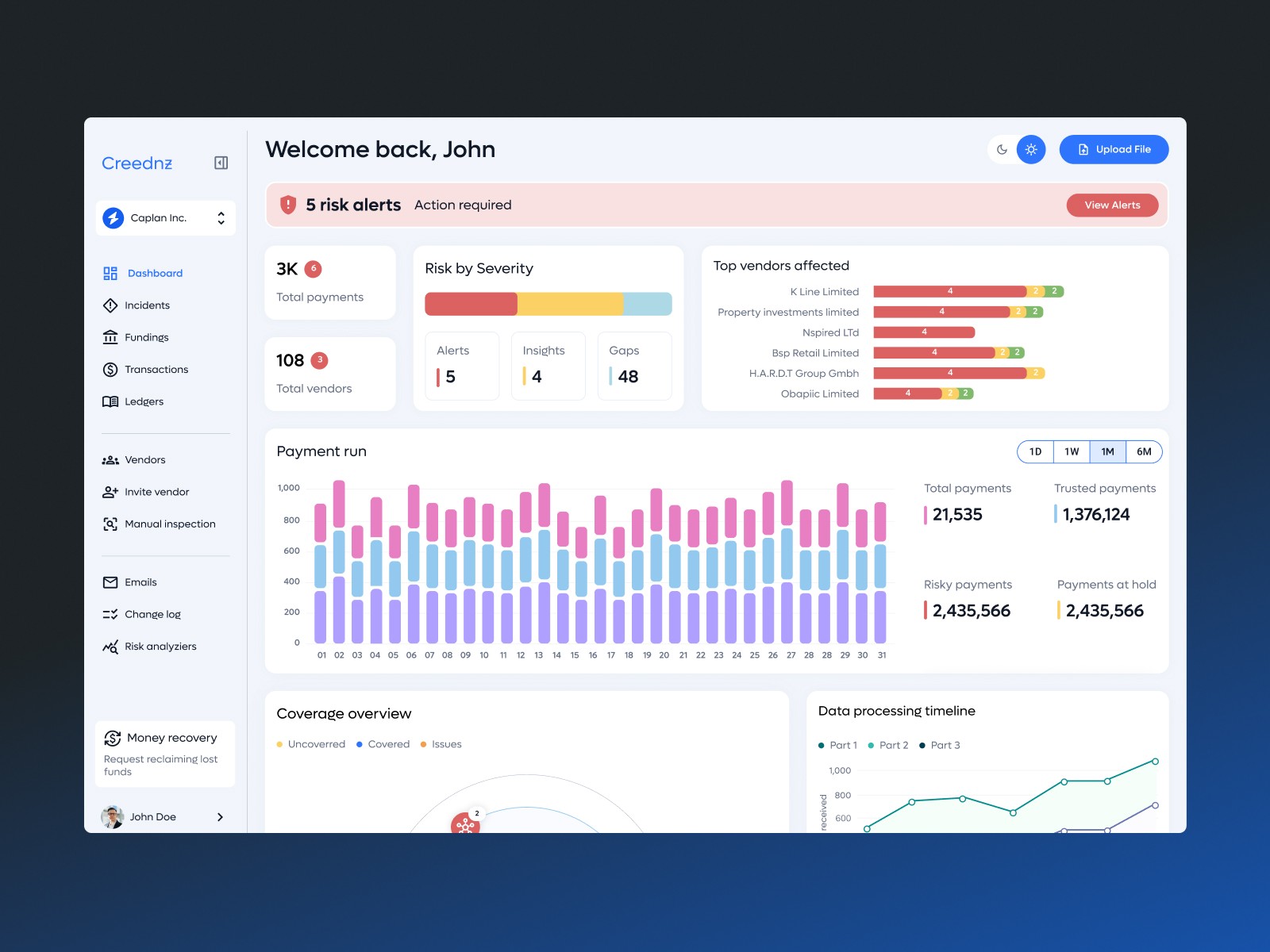Click the yellow segment of Risk by Severity bar
This screenshot has height=952, width=1270.
(570, 304)
